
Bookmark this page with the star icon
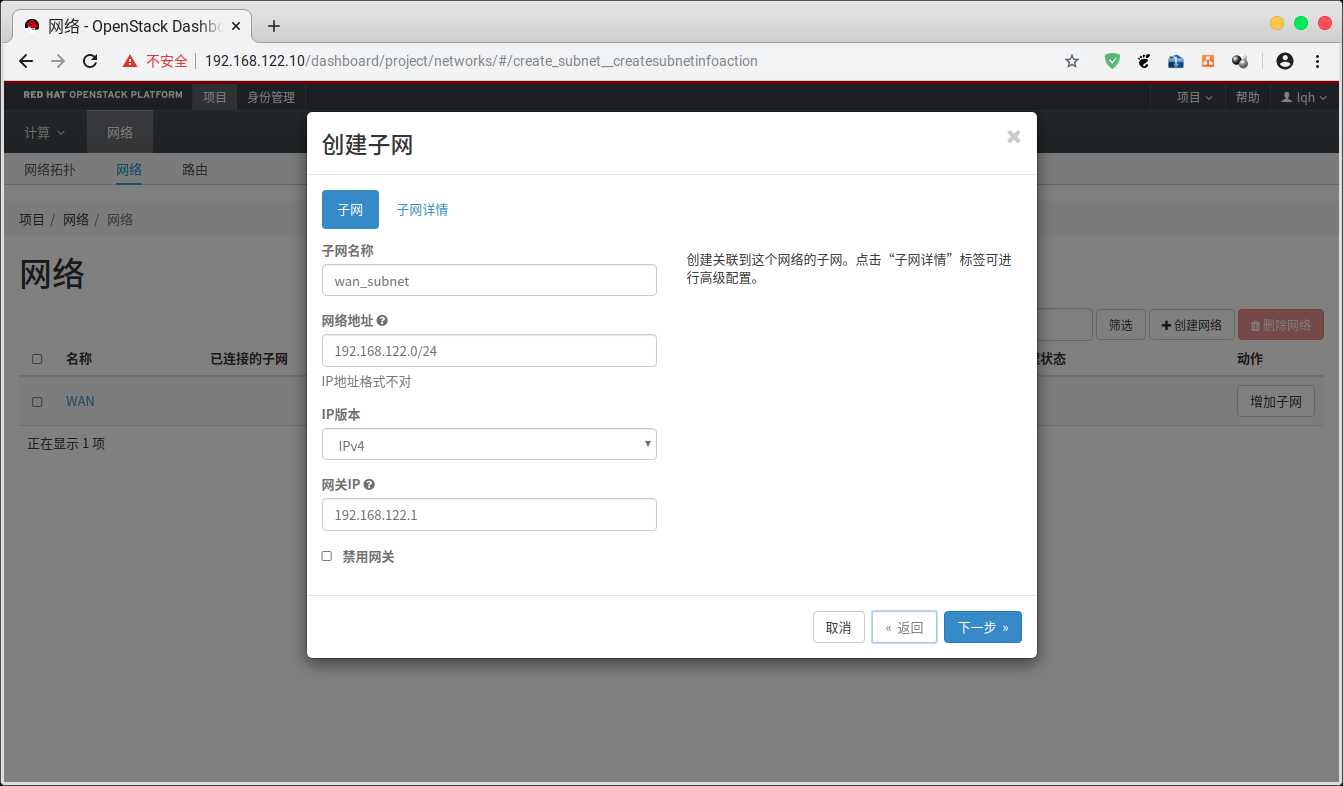tap(1072, 61)
